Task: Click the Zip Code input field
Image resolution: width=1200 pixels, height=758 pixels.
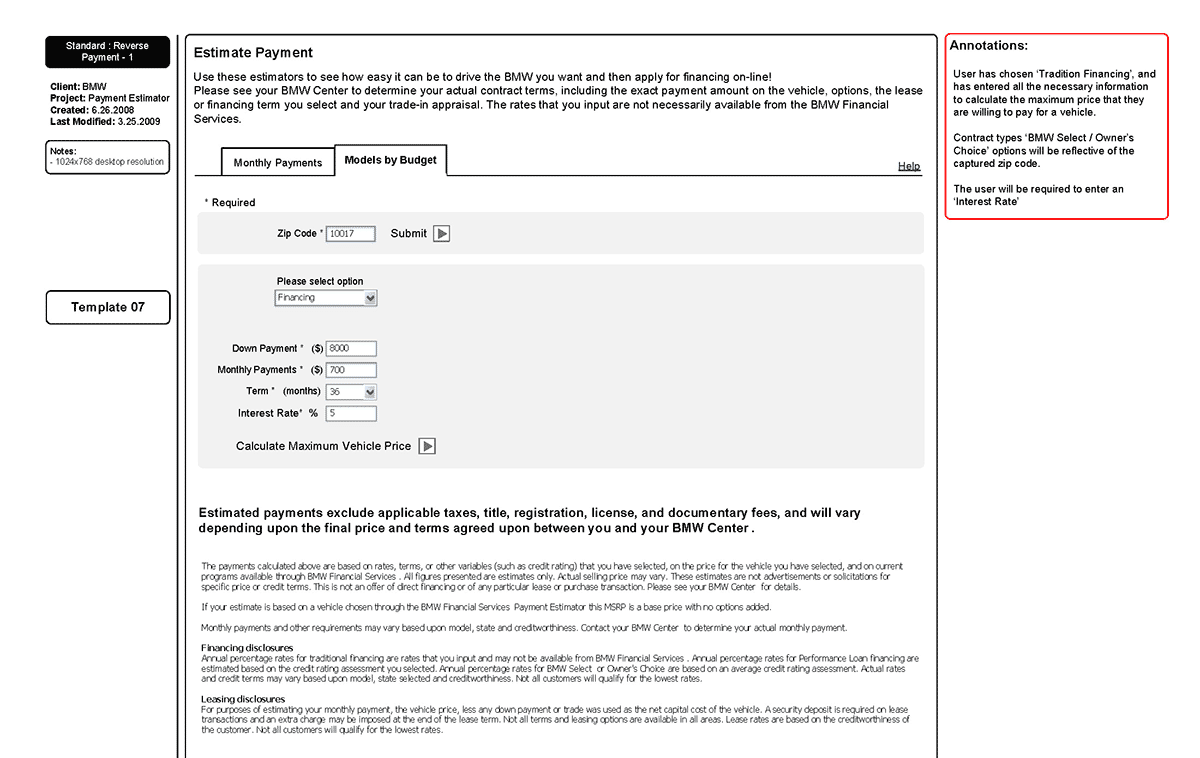Action: (351, 234)
